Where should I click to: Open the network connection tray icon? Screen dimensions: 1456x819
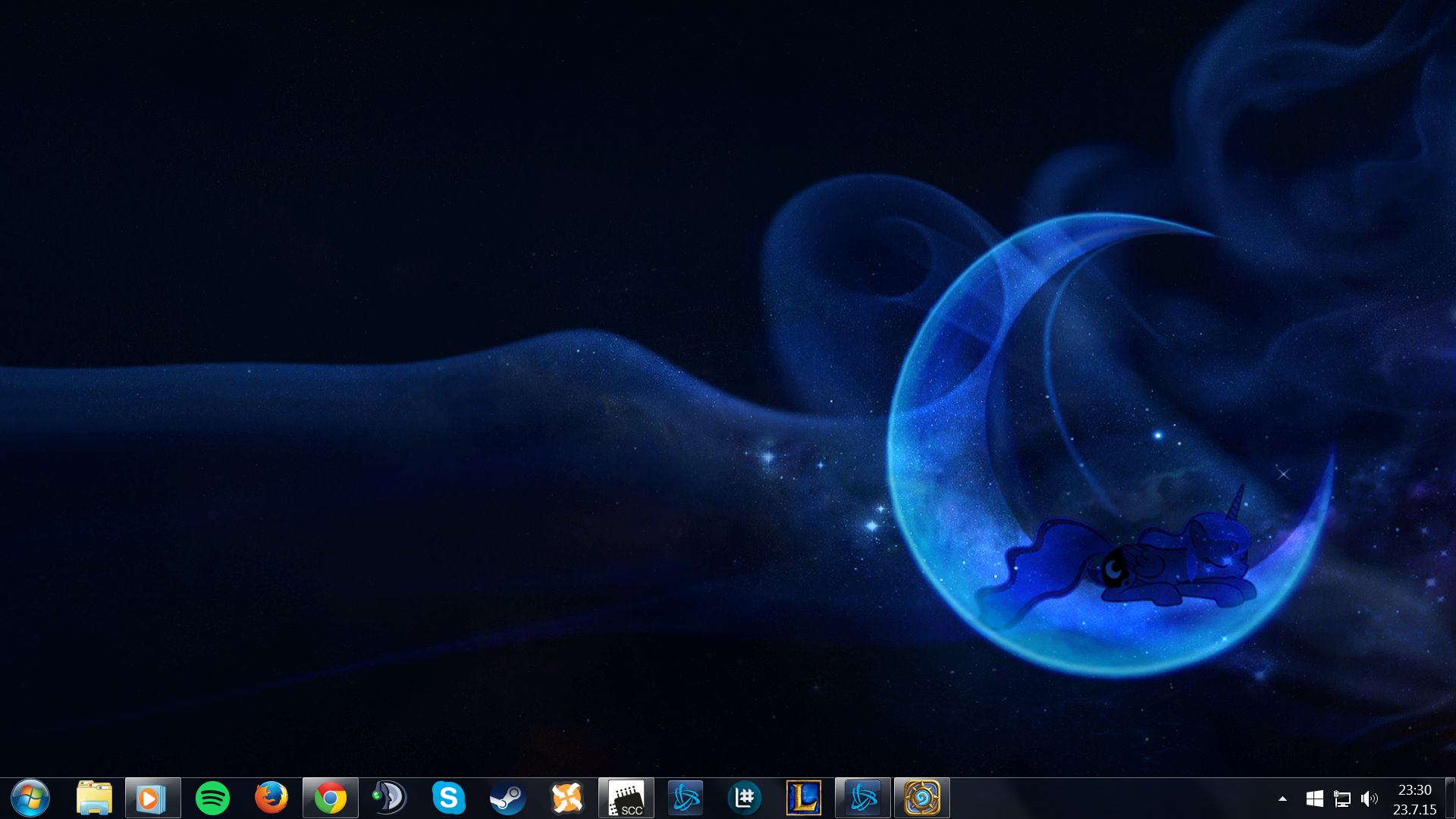pos(1342,799)
